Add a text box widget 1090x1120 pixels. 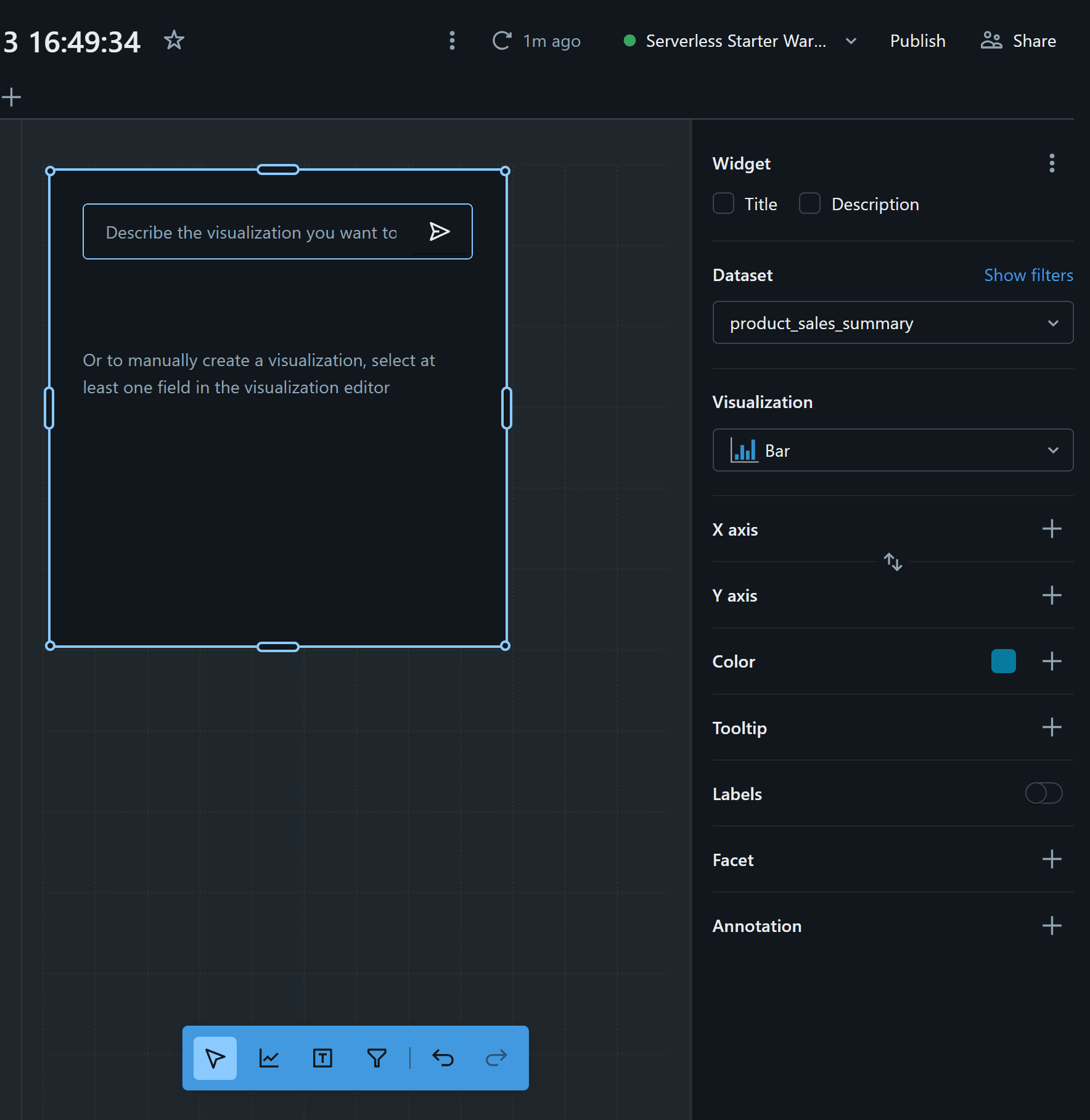point(322,1058)
